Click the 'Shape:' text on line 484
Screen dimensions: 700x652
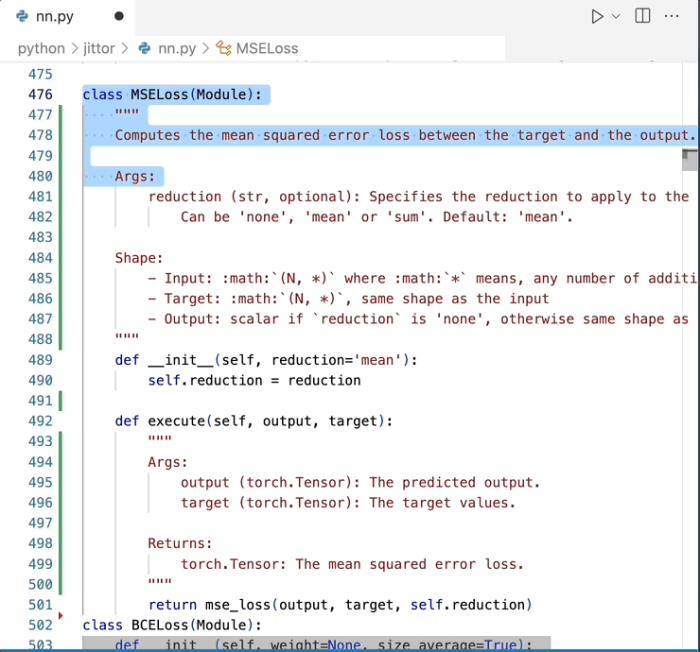click(139, 258)
